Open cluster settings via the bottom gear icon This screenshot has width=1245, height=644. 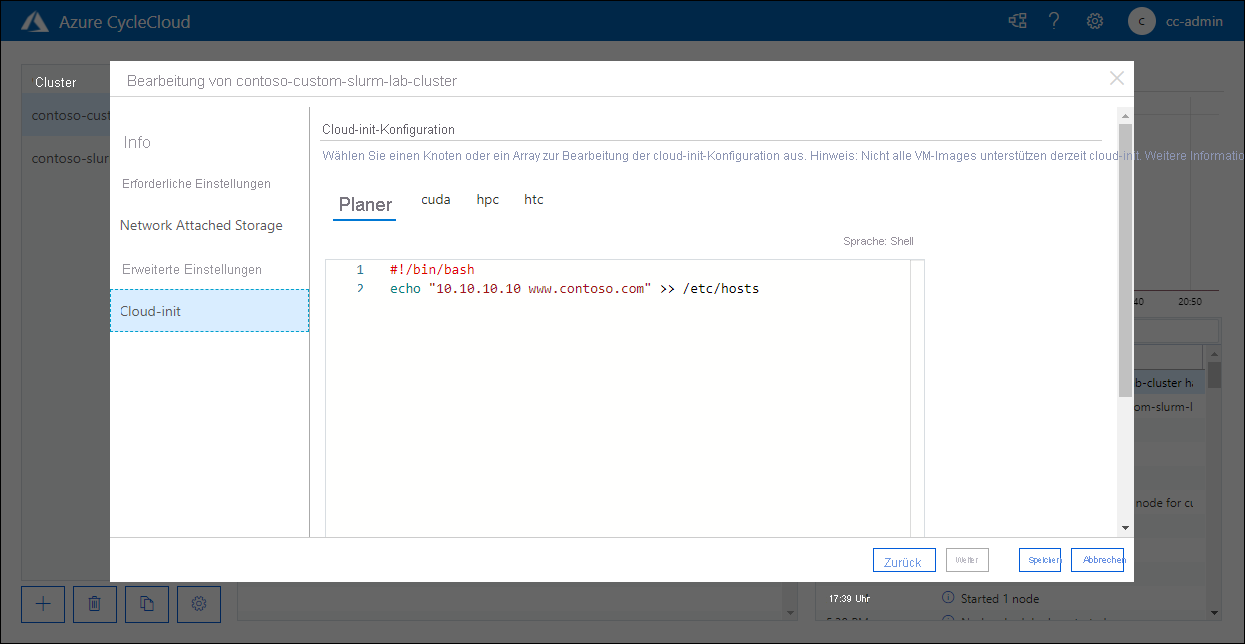tap(198, 604)
